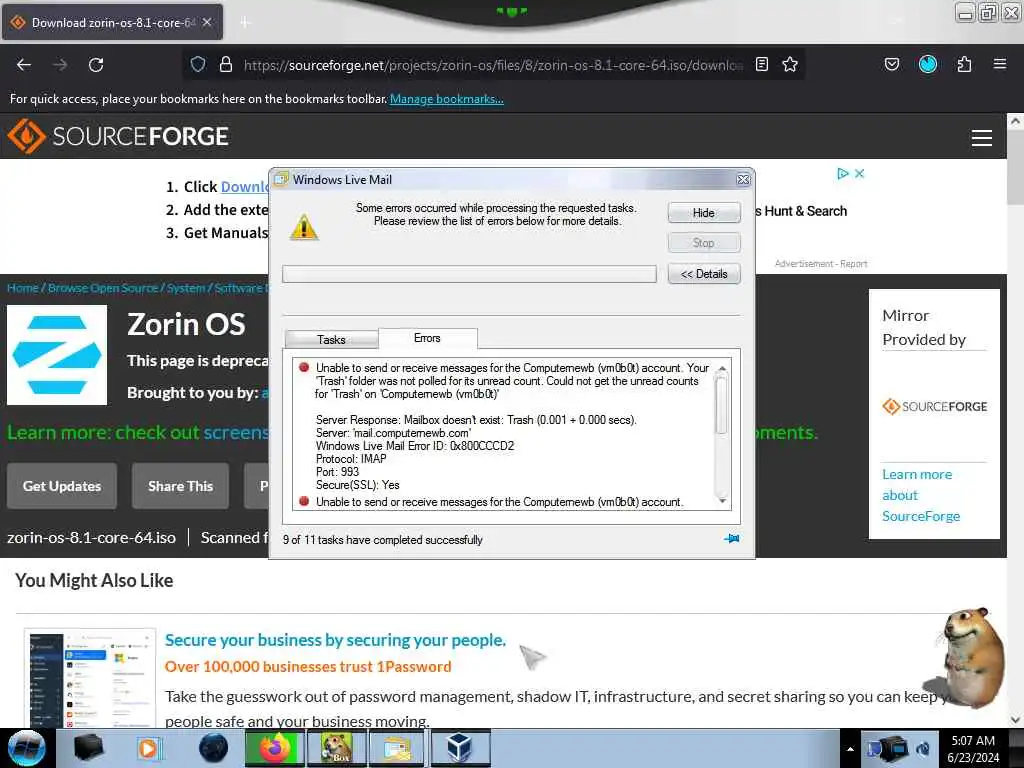Open the SourceForge site hamburger menu
This screenshot has height=768, width=1024.
point(982,138)
